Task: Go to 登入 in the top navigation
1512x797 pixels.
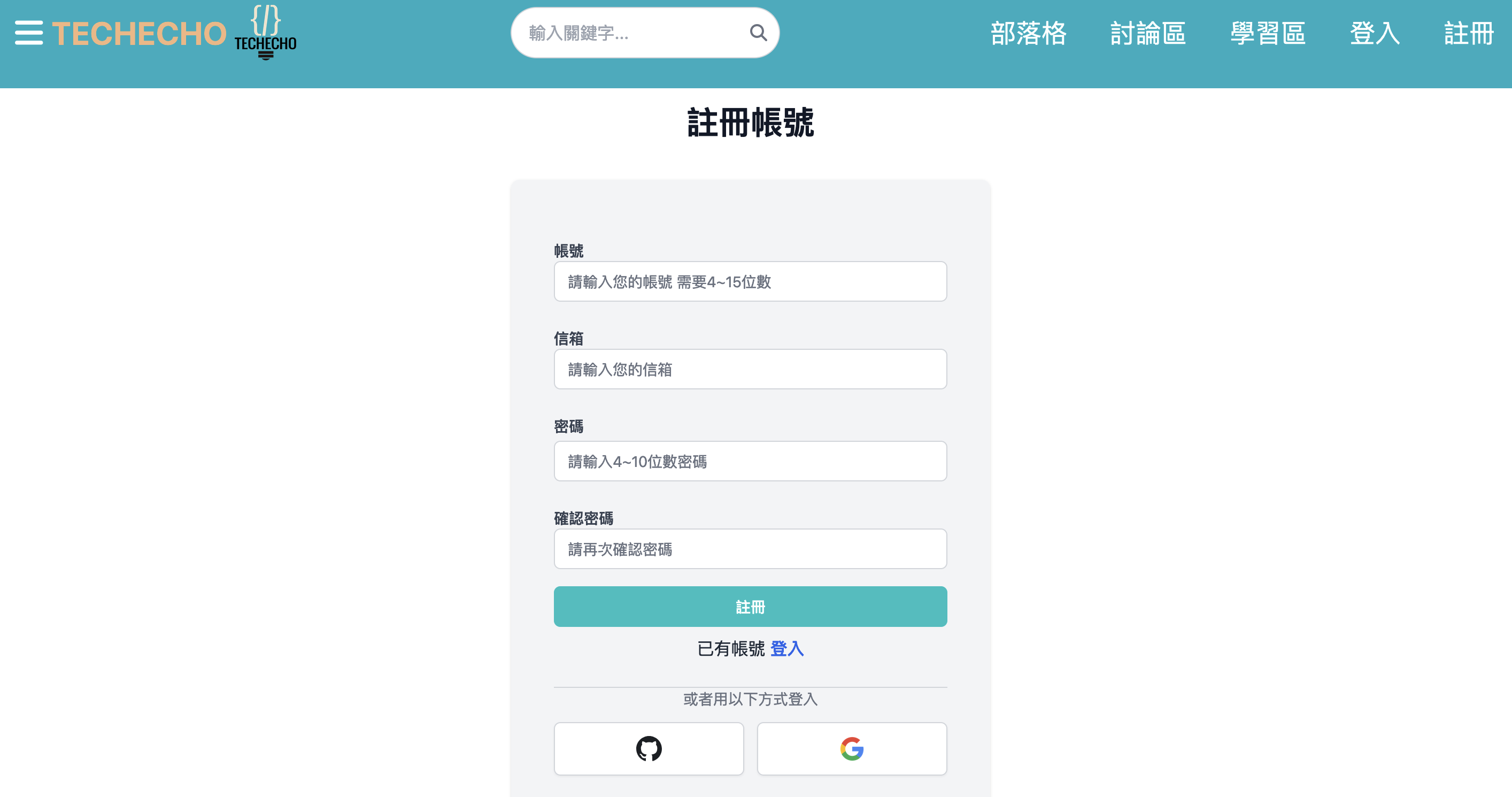Action: (x=1375, y=33)
